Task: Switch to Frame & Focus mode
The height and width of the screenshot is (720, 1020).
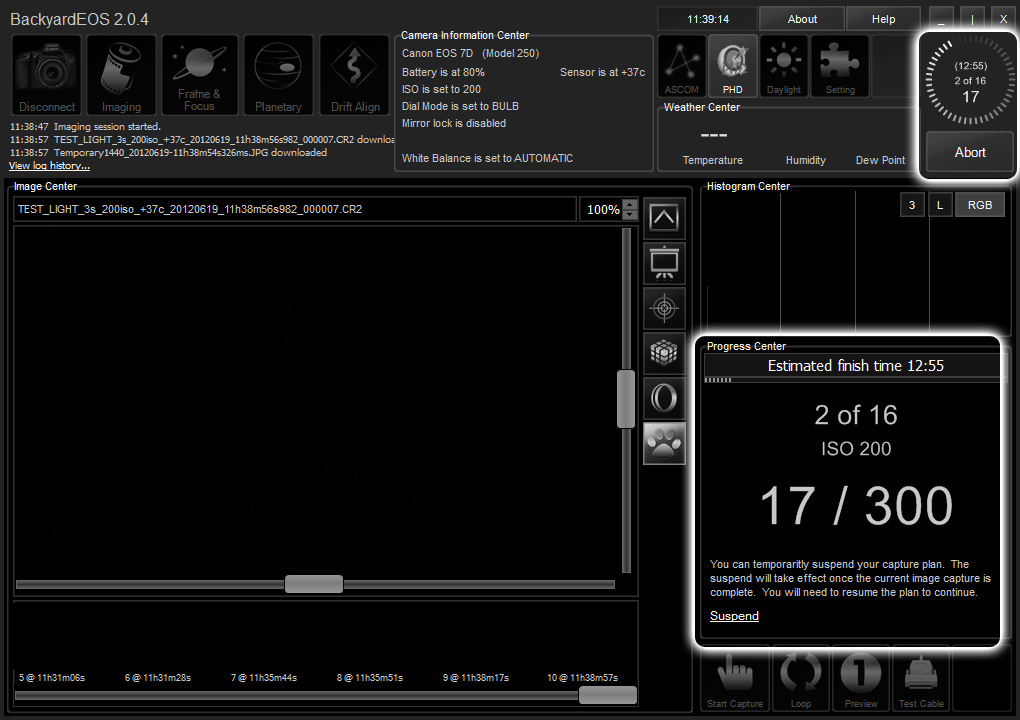Action: coord(199,75)
